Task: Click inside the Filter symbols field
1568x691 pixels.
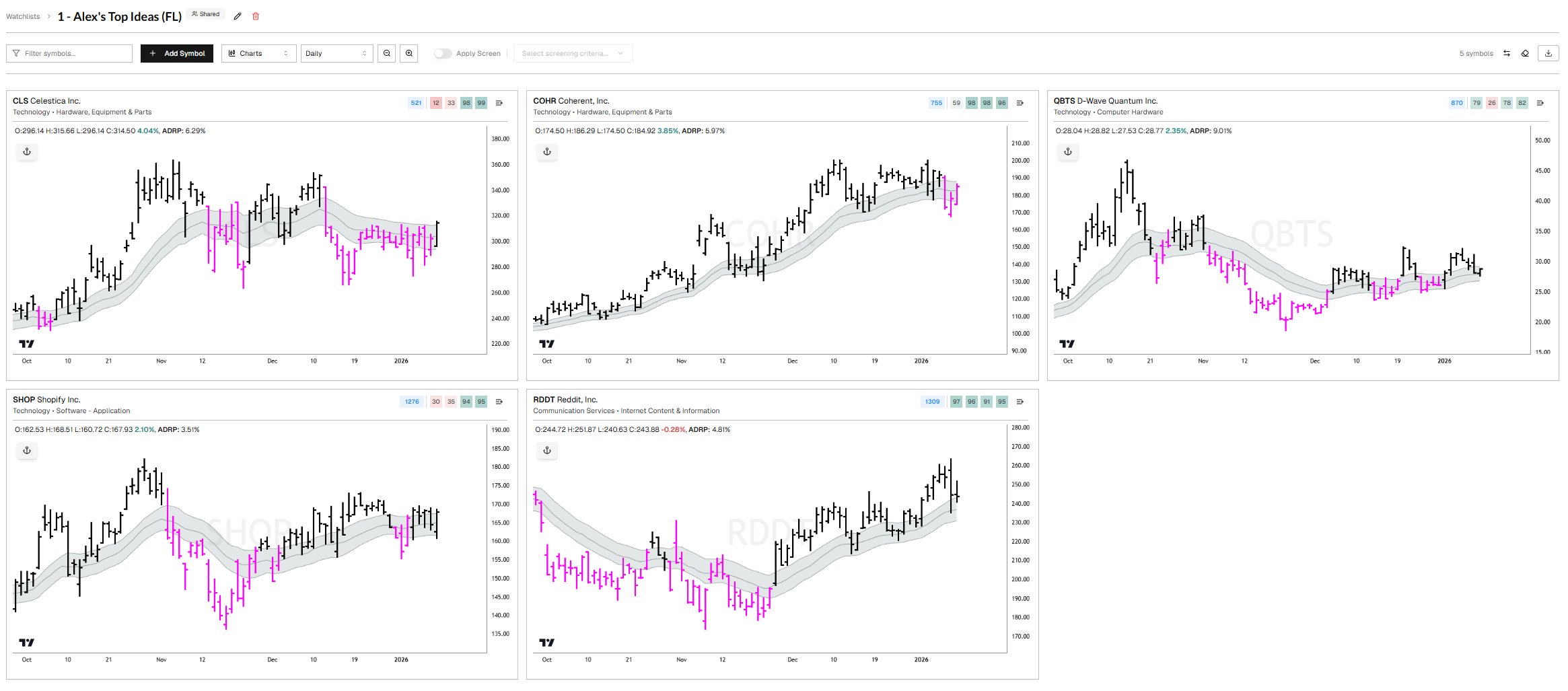Action: pyautogui.click(x=69, y=53)
